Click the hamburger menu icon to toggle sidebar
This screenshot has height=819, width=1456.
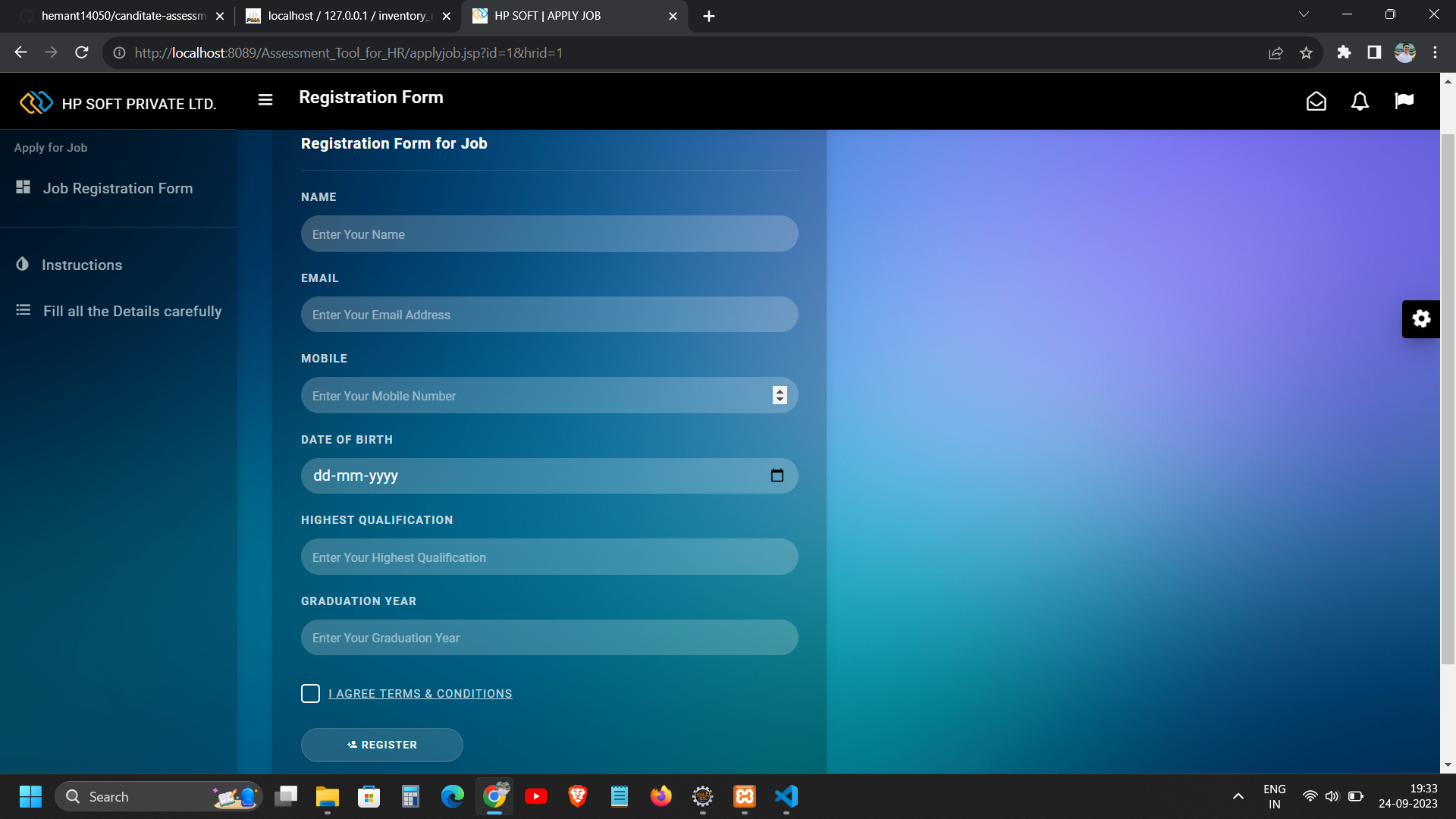pos(265,99)
